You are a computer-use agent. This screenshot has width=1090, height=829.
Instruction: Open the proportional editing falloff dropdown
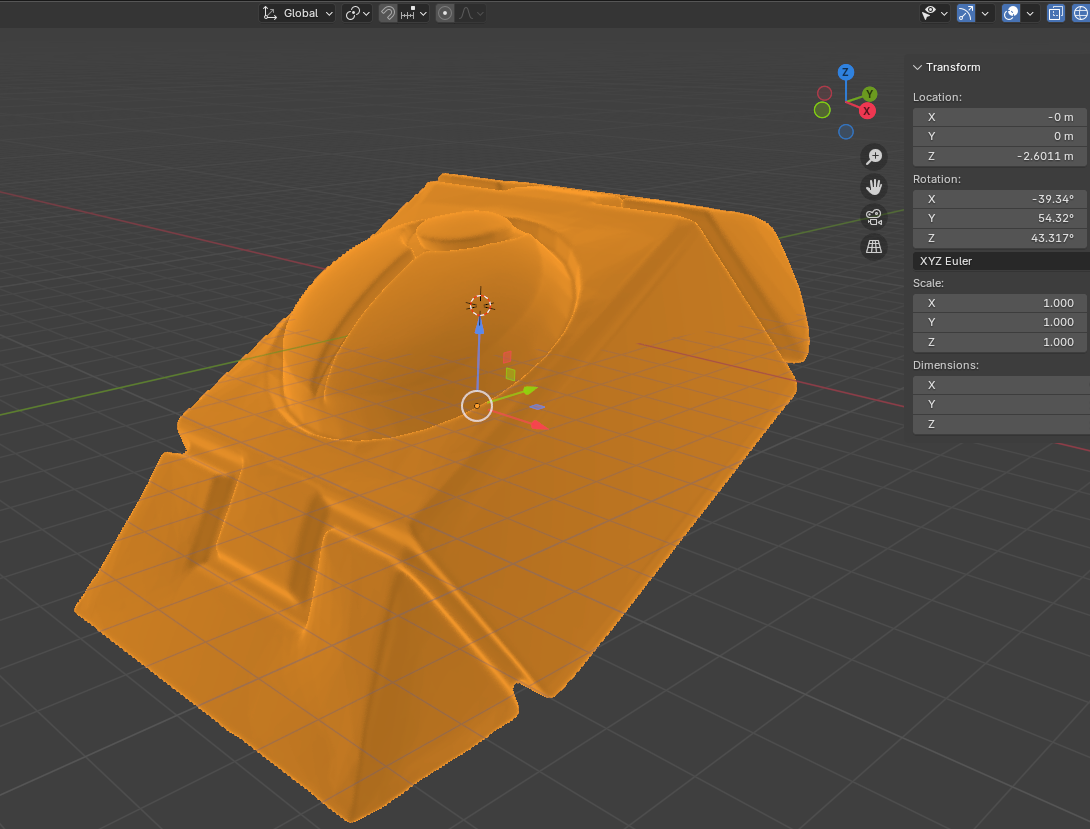471,13
